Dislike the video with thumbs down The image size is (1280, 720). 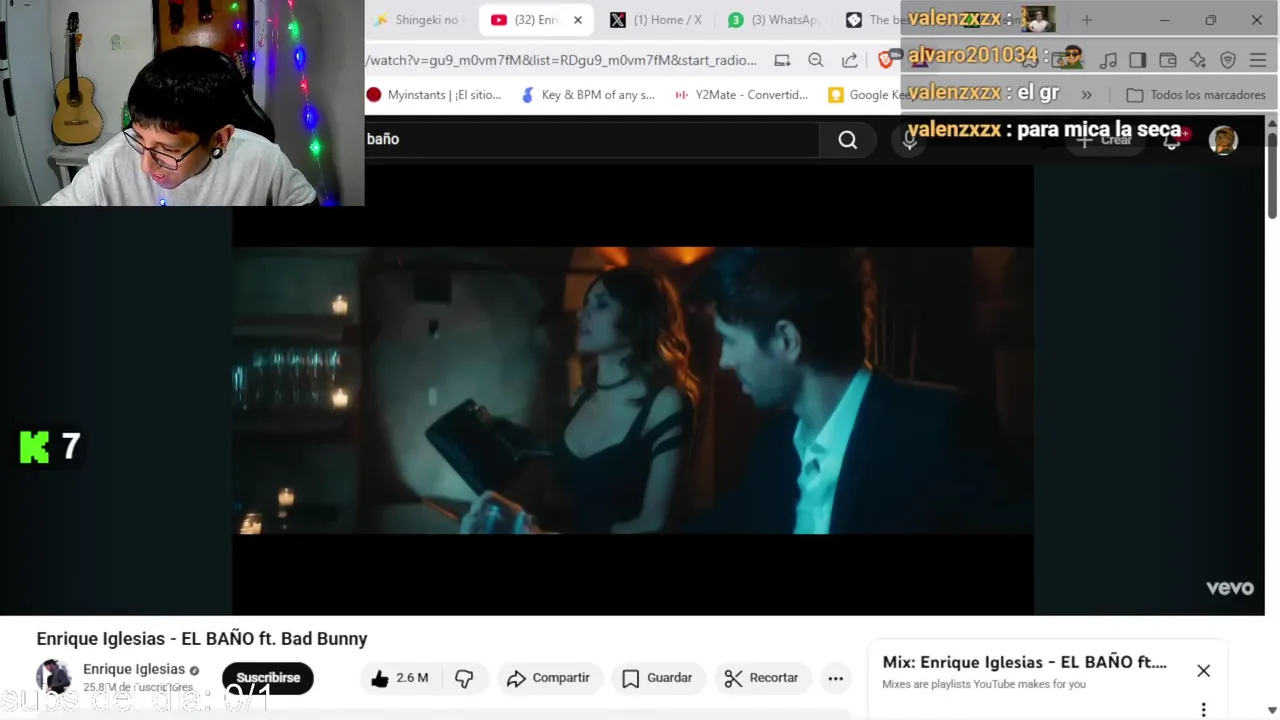point(464,678)
